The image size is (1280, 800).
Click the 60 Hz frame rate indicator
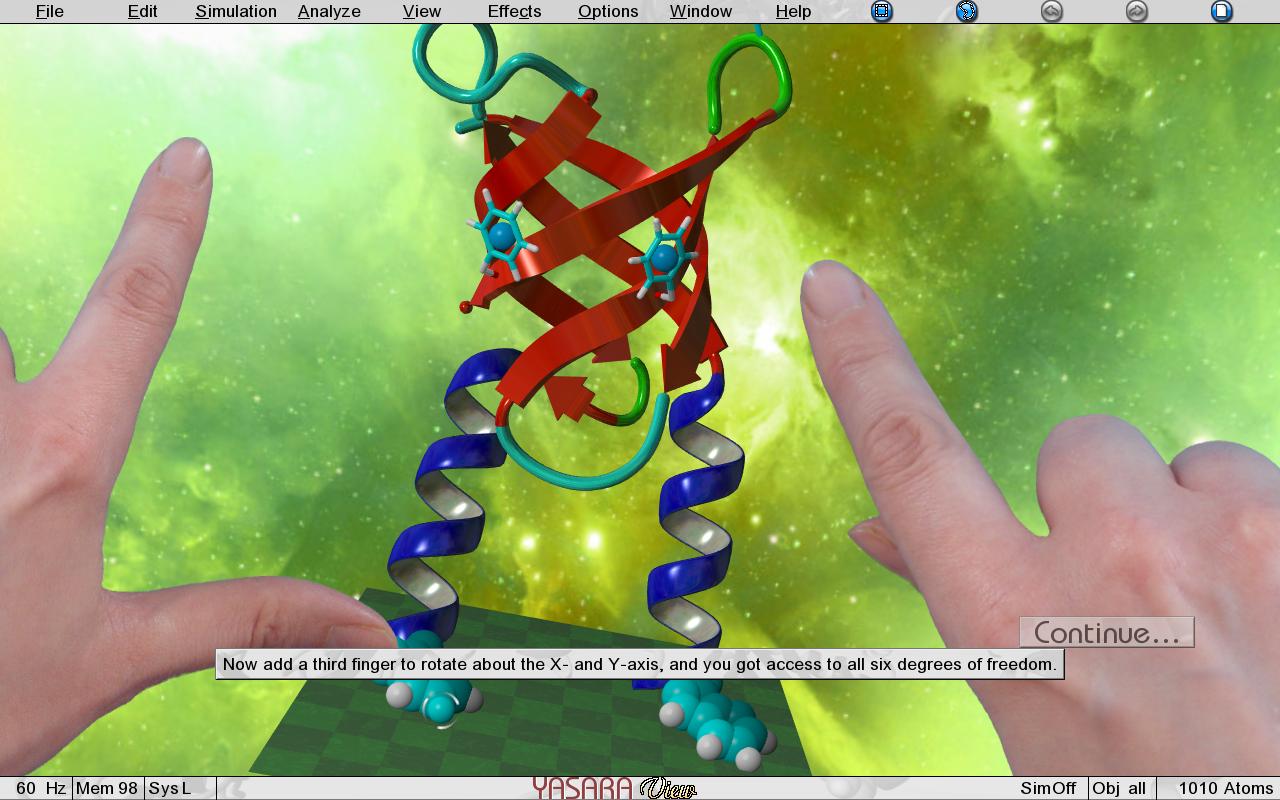[x=40, y=788]
